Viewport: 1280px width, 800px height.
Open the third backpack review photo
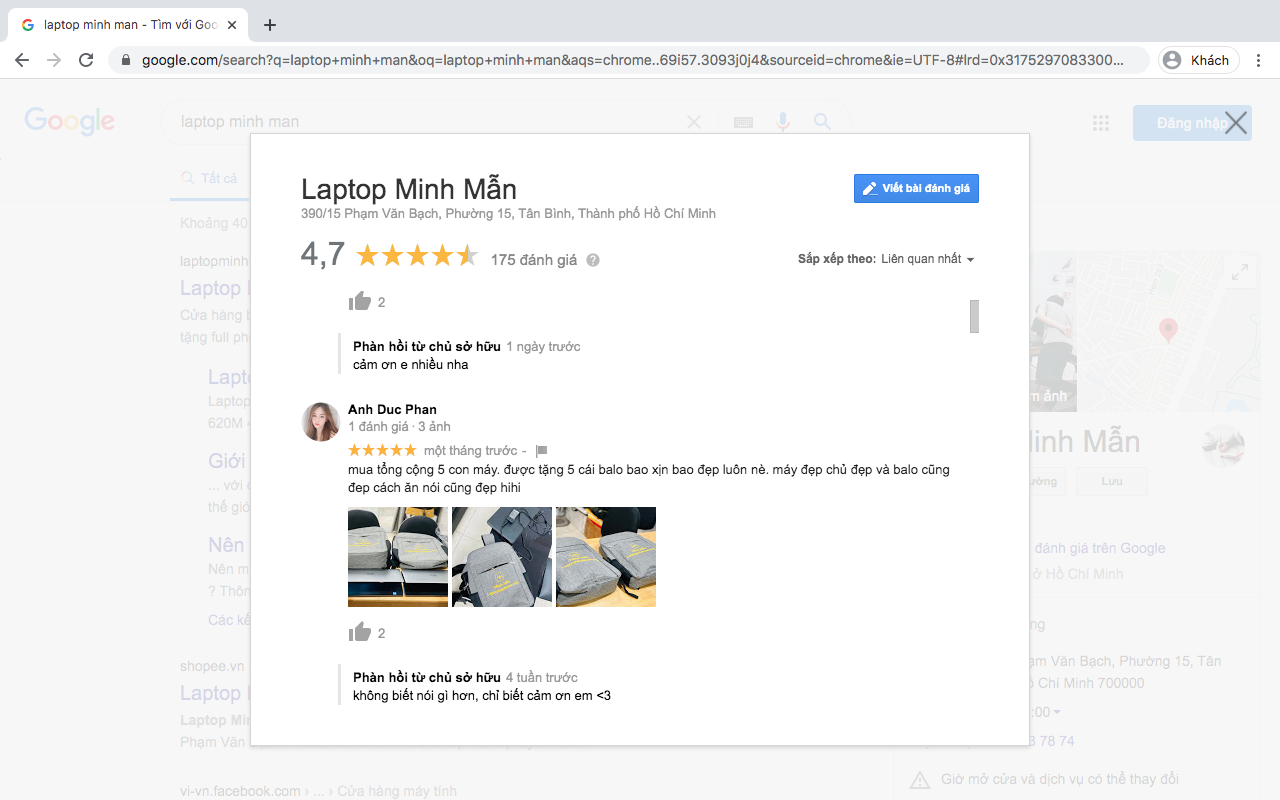coord(606,557)
